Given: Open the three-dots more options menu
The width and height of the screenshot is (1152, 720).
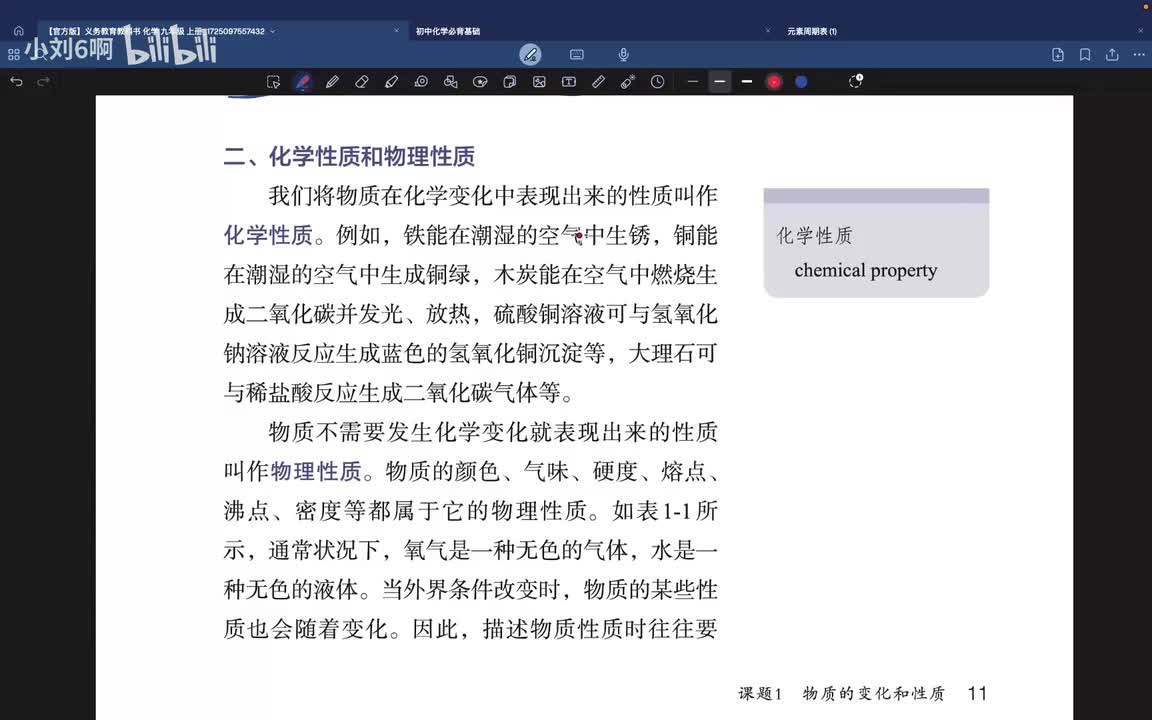Looking at the screenshot, I should (1139, 54).
